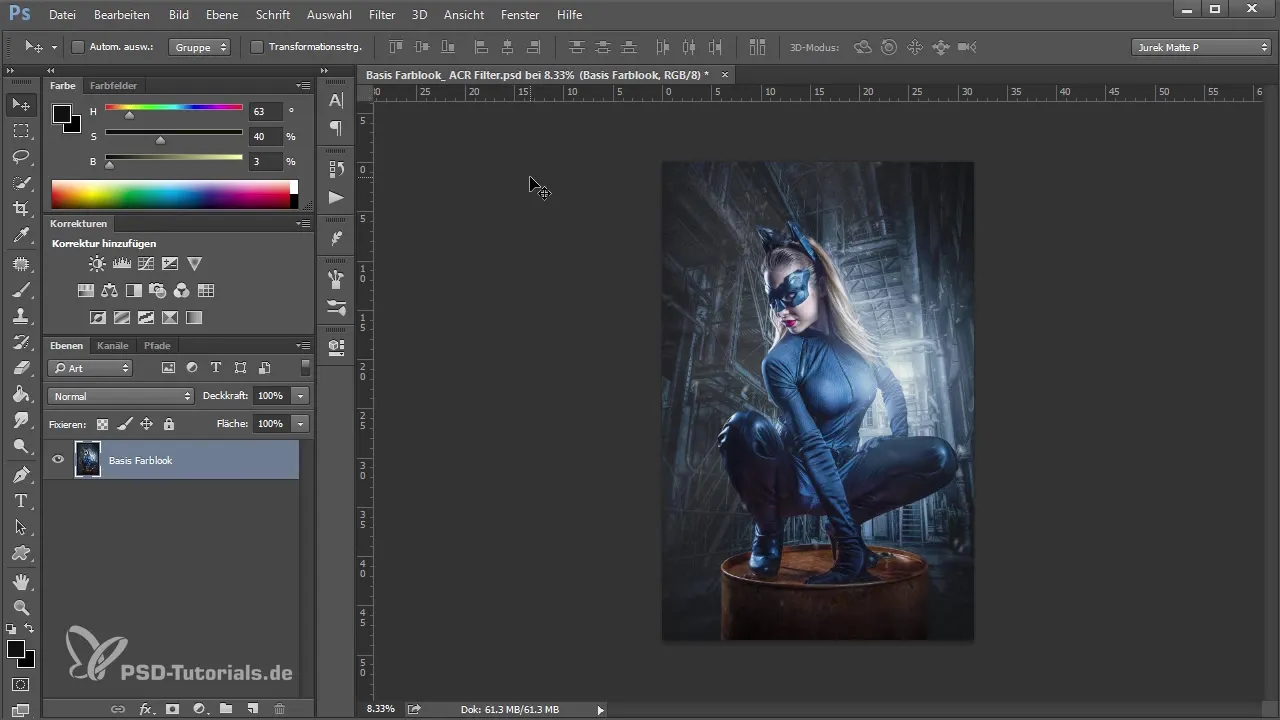Screen dimensions: 1280x720
Task: Select the Custom Shape tool
Action: pyautogui.click(x=21, y=552)
